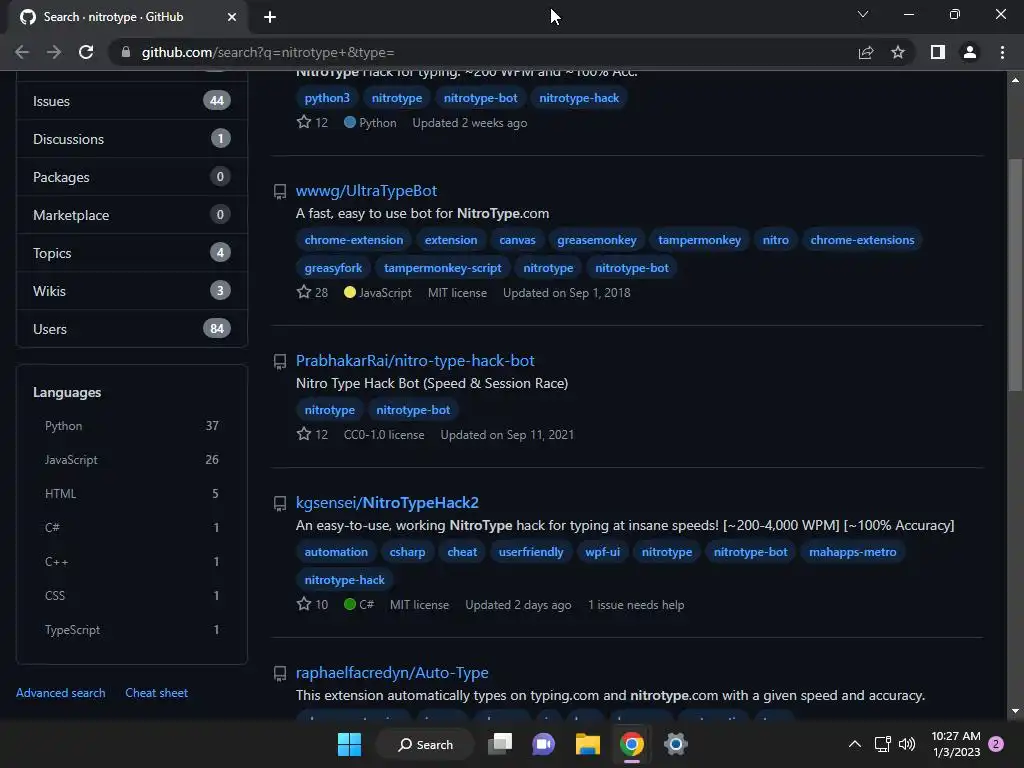Click repo icon beside wwwg/UltraTypeBot
Image resolution: width=1024 pixels, height=768 pixels.
[x=280, y=191]
